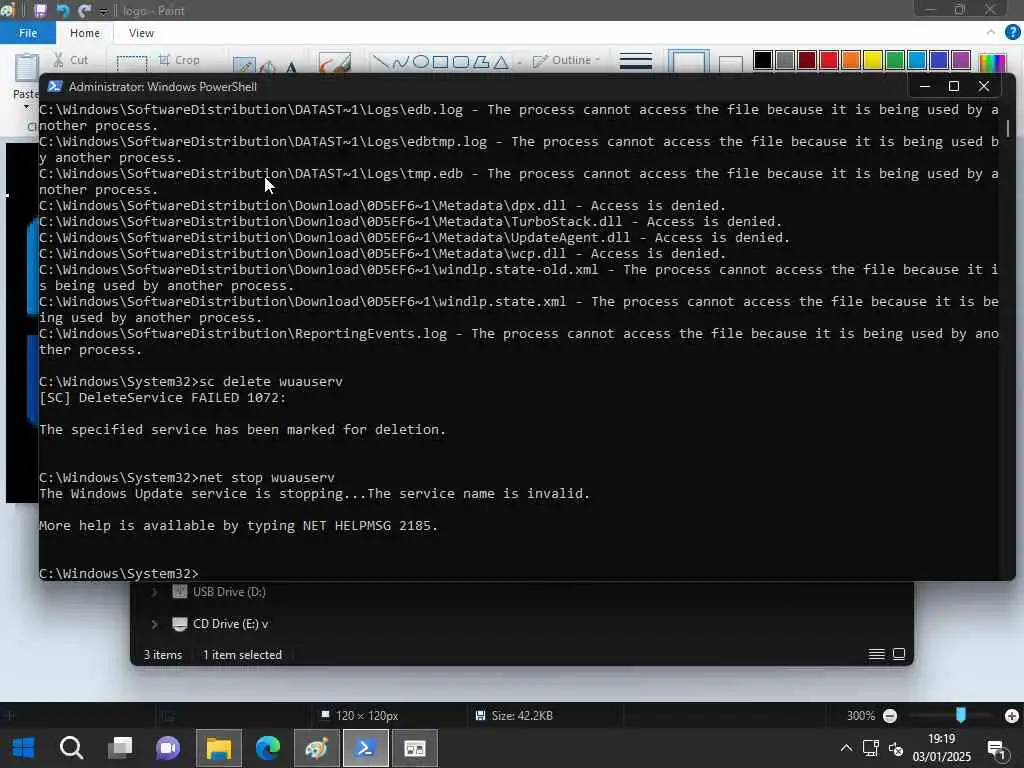Open the Chat camera icon on the taskbar
Viewport: 1024px width, 768px height.
168,748
